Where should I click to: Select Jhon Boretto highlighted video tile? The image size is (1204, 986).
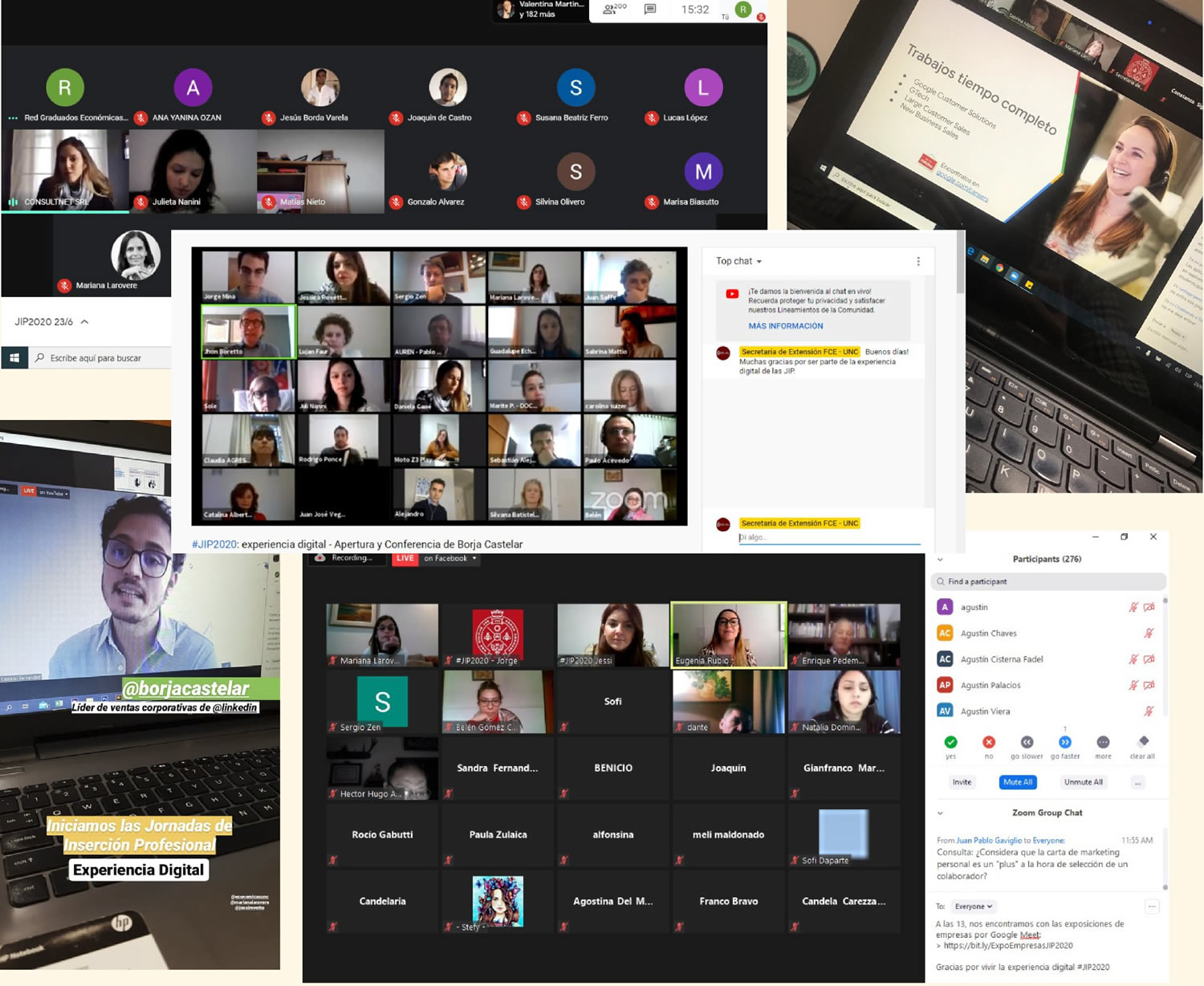tap(249, 332)
